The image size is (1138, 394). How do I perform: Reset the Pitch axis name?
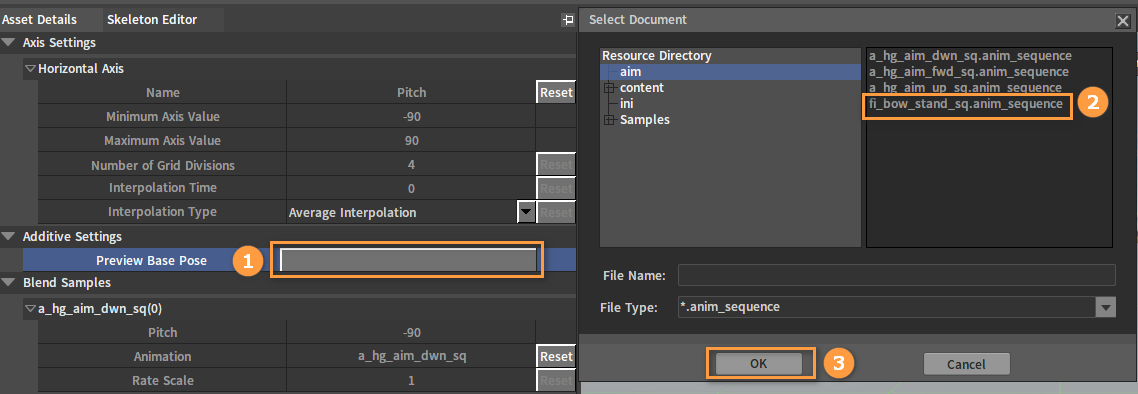(x=556, y=93)
